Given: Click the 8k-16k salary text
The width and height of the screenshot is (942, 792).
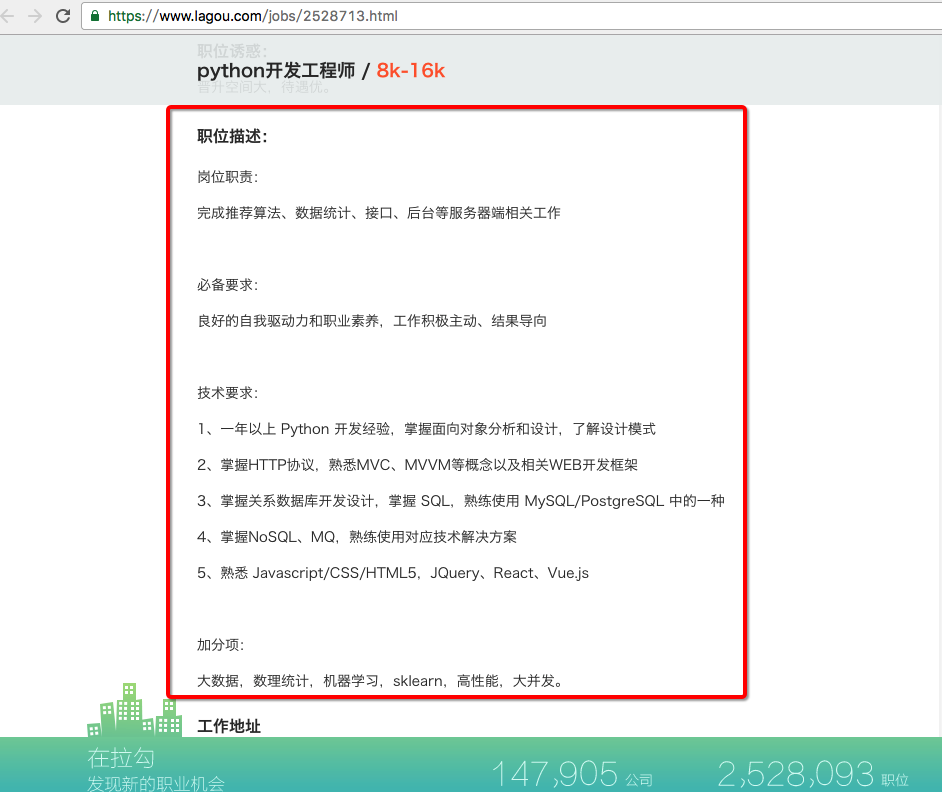Looking at the screenshot, I should tap(410, 70).
